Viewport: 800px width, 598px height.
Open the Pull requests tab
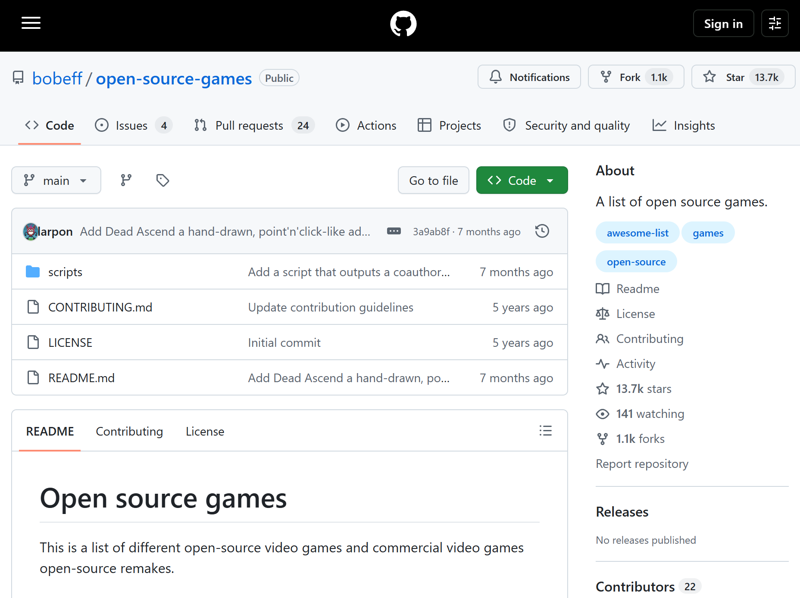pyautogui.click(x=254, y=126)
